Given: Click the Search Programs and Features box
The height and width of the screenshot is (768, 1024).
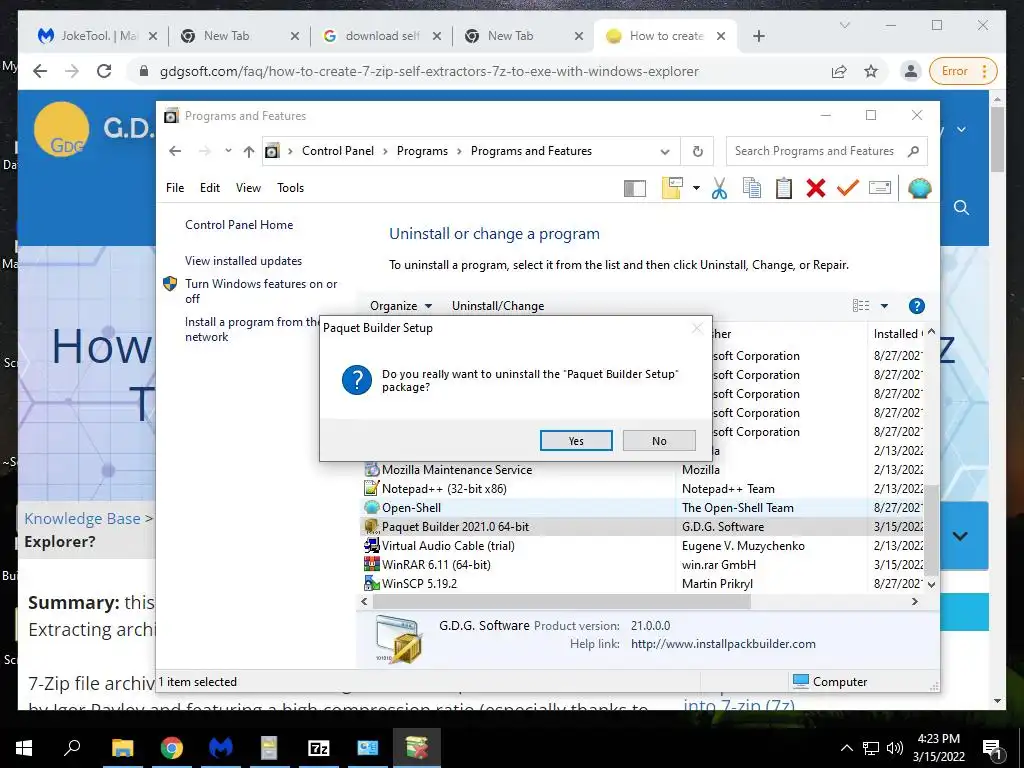Looking at the screenshot, I should point(826,152).
